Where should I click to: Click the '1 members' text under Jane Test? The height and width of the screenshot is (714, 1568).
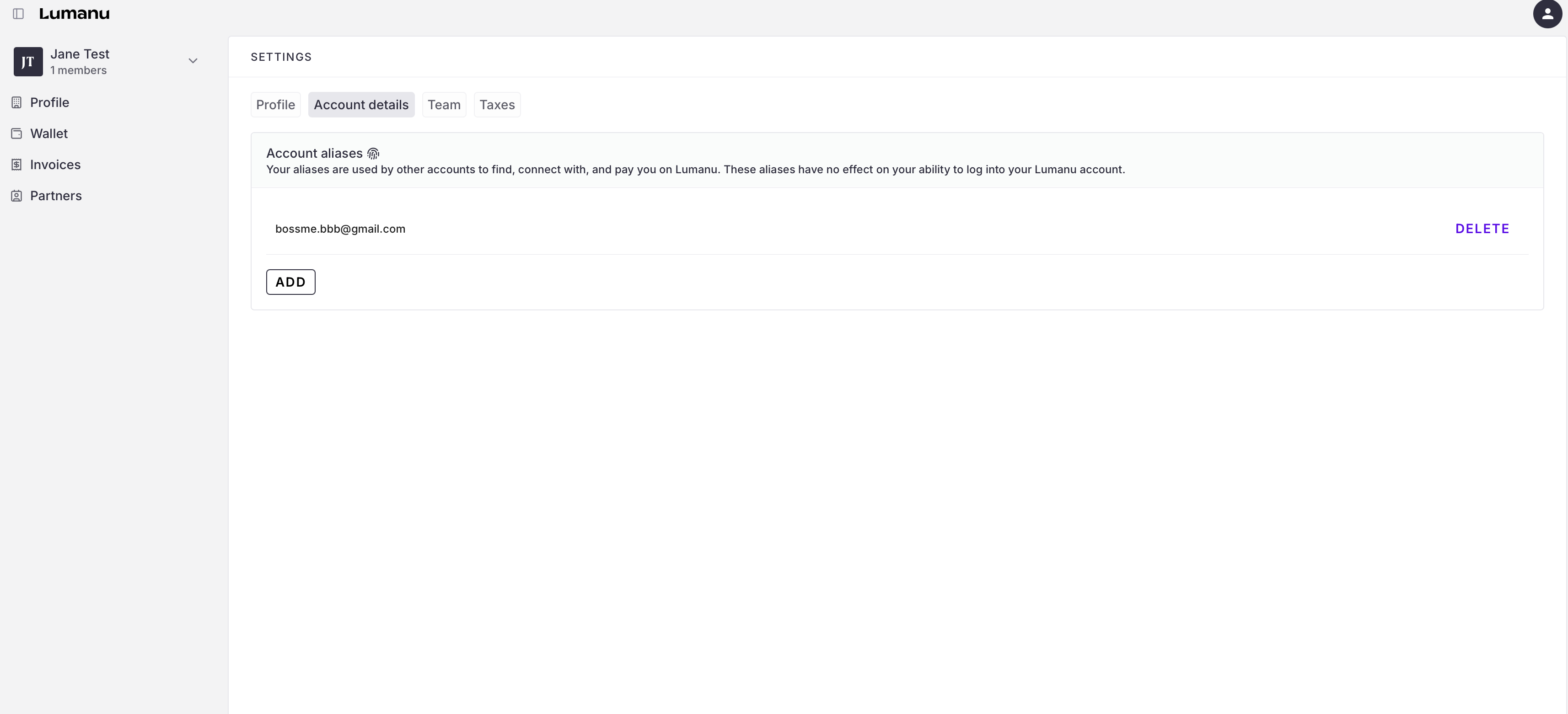pos(78,70)
